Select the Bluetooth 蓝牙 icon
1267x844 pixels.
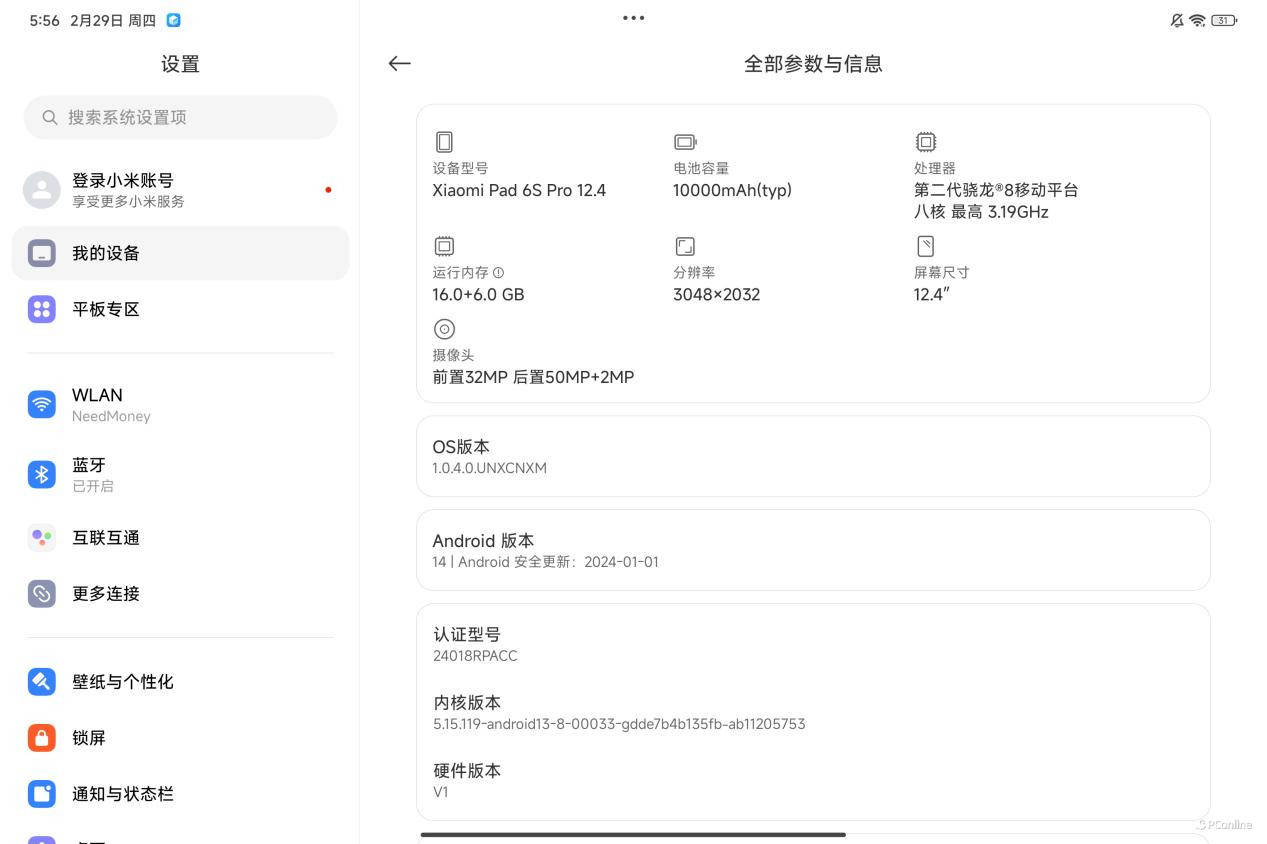[42, 474]
